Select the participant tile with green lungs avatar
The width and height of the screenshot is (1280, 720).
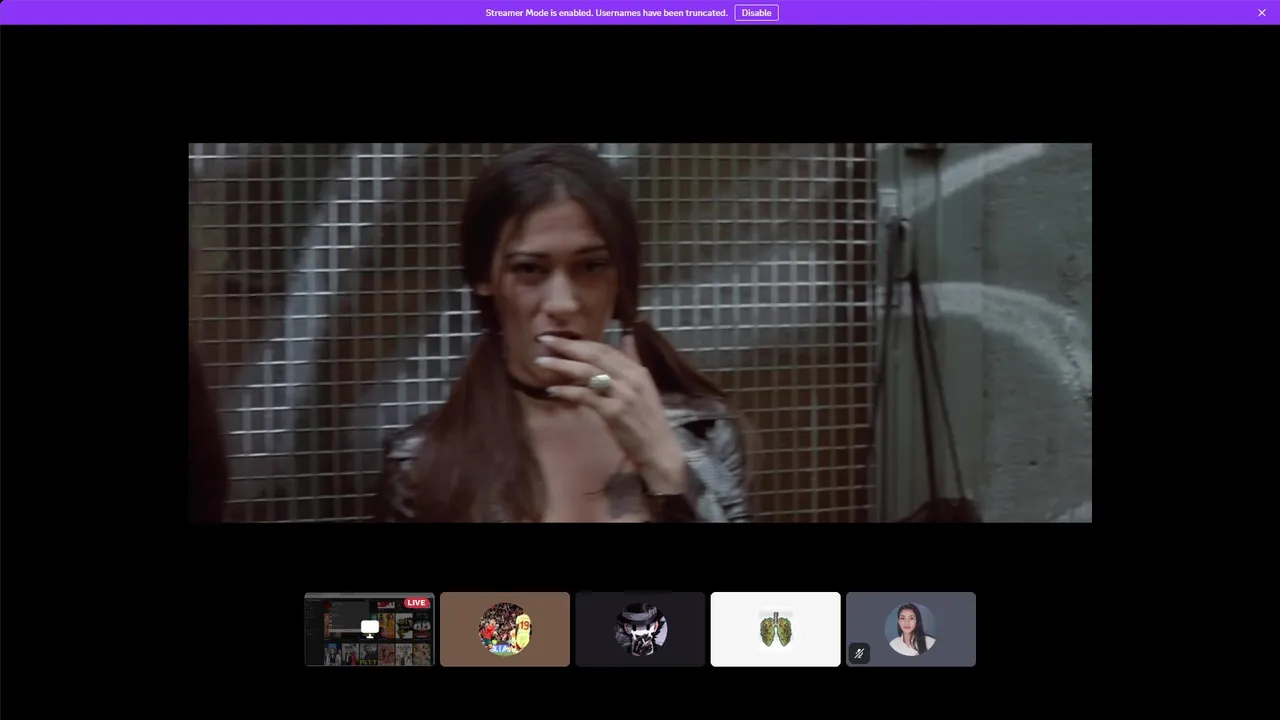(x=776, y=629)
